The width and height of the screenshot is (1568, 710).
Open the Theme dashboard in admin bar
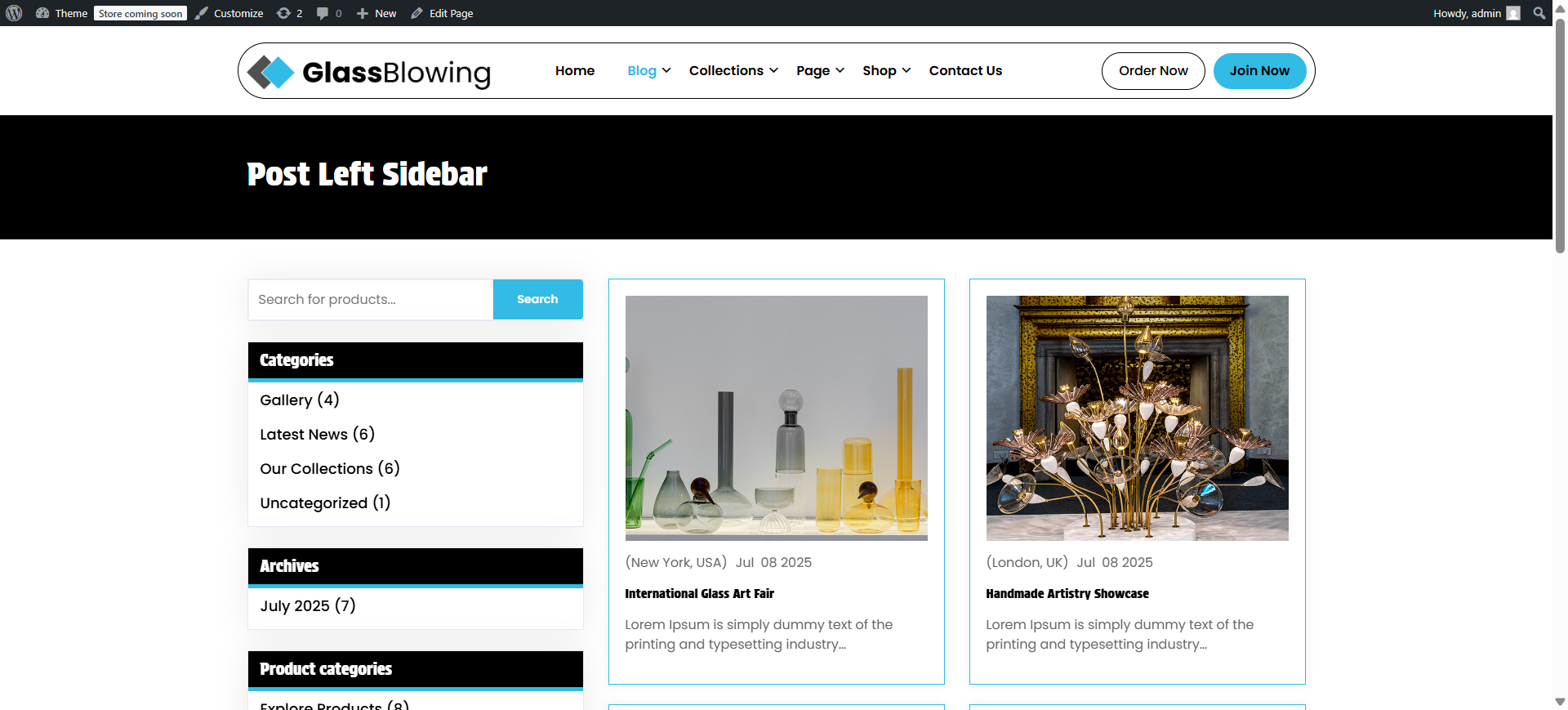pyautogui.click(x=62, y=13)
